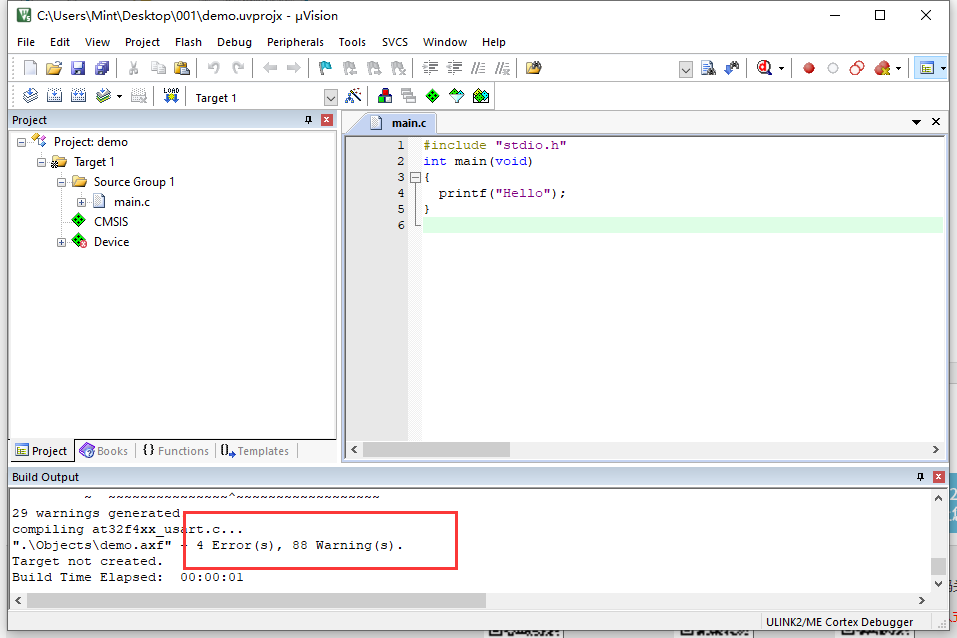The height and width of the screenshot is (638, 957).
Task: Open File Extensions, Books and Environment
Action: coord(385,96)
